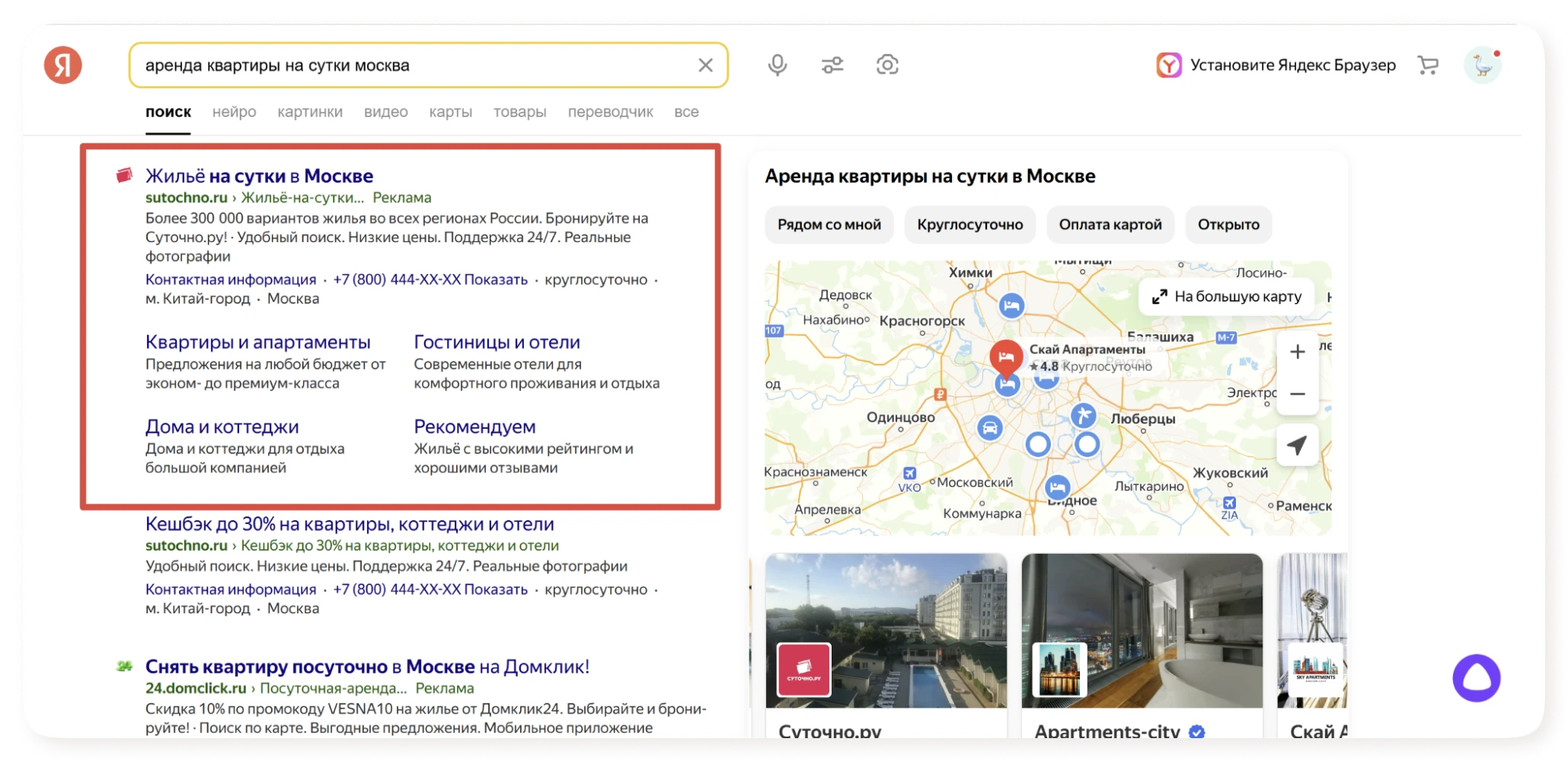
Task: Zoom out on the map
Action: click(x=1298, y=394)
